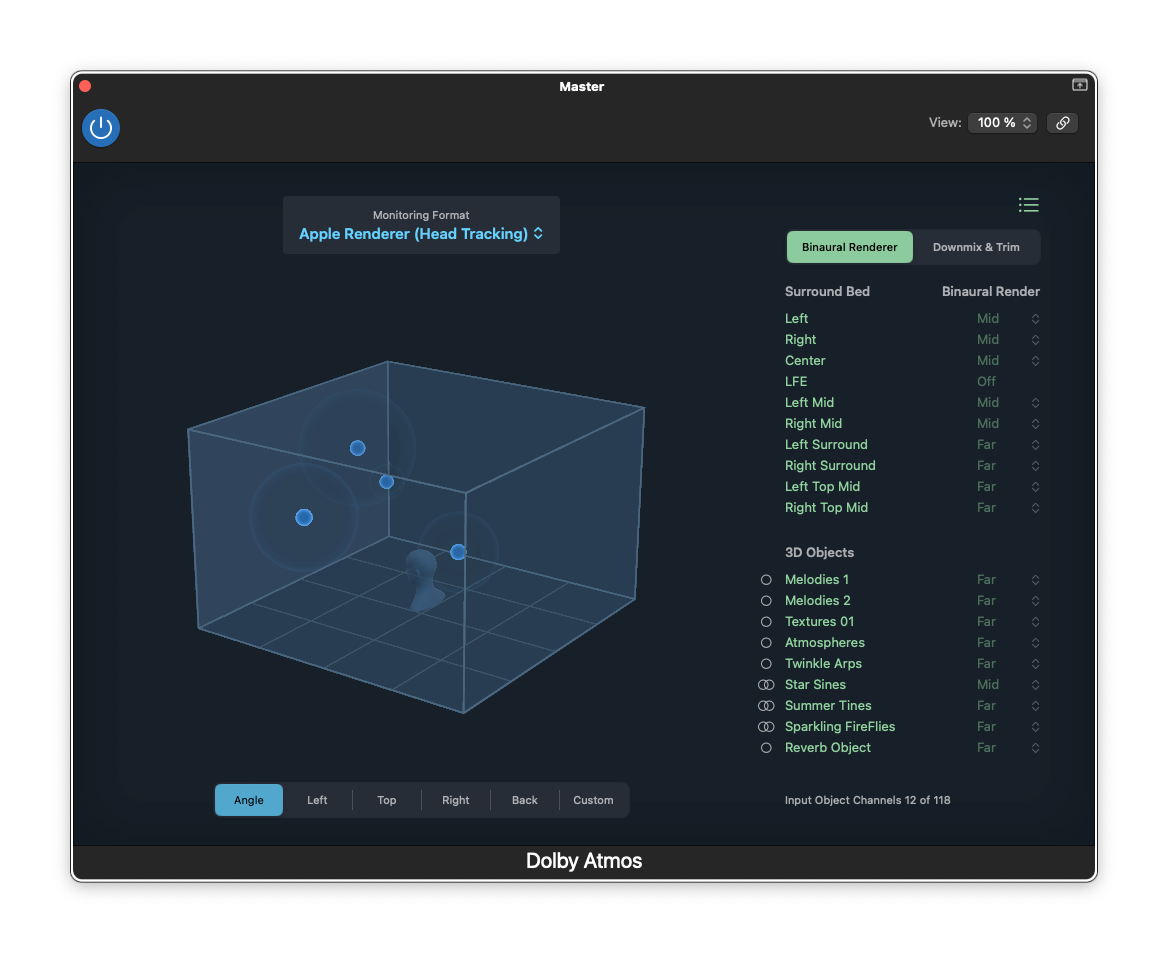Open render mode stepper for Melodies 2
1168x953 pixels.
(x=1035, y=601)
